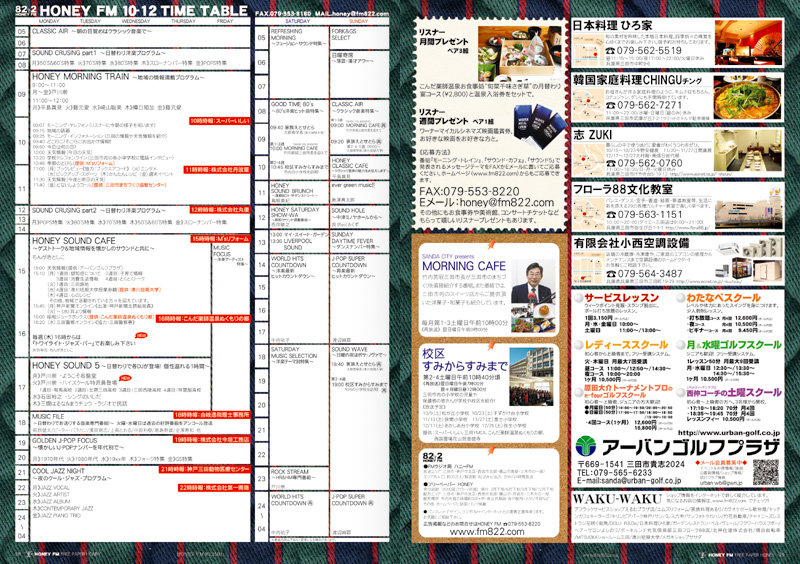Image resolution: width=800 pixels, height=564 pixels.
Task: Click the red 15時時報:M'sリフォーム label
Action: pos(220,239)
